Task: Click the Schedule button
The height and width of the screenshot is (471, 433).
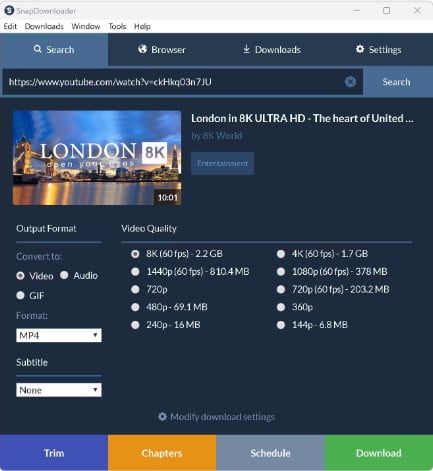Action: [x=270, y=453]
